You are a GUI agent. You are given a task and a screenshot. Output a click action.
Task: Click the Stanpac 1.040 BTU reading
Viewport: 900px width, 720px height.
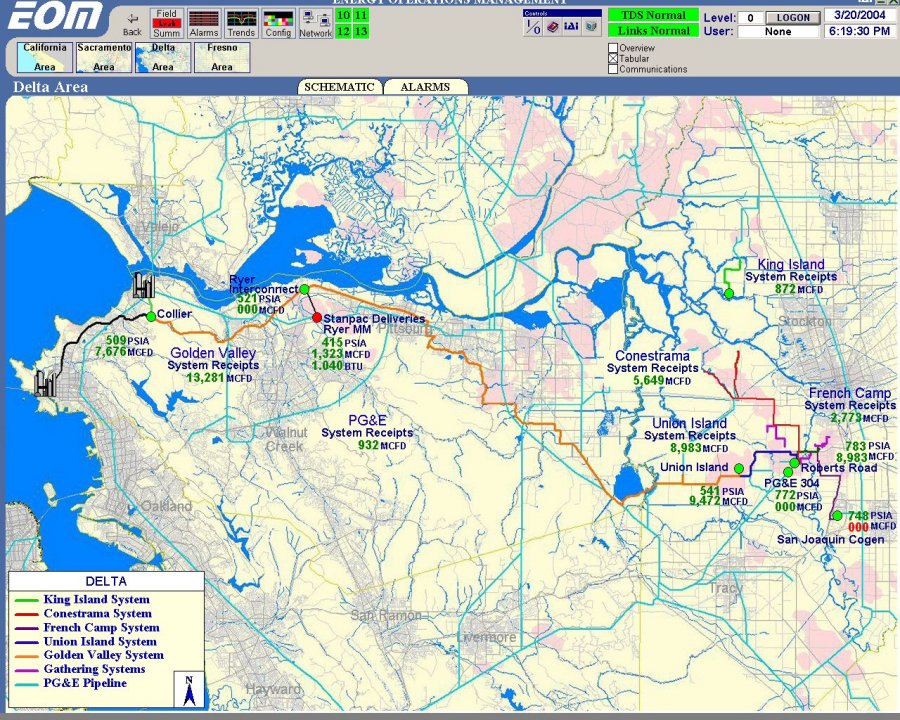pos(336,365)
